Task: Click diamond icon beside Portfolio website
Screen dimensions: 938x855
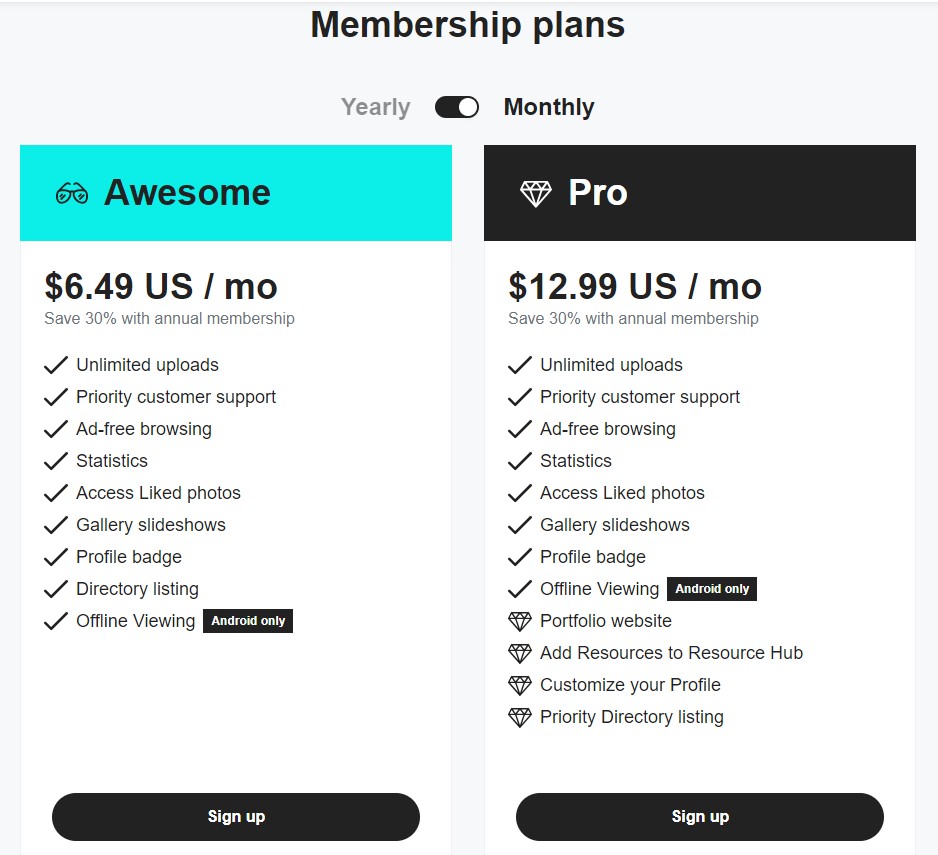Action: (520, 621)
